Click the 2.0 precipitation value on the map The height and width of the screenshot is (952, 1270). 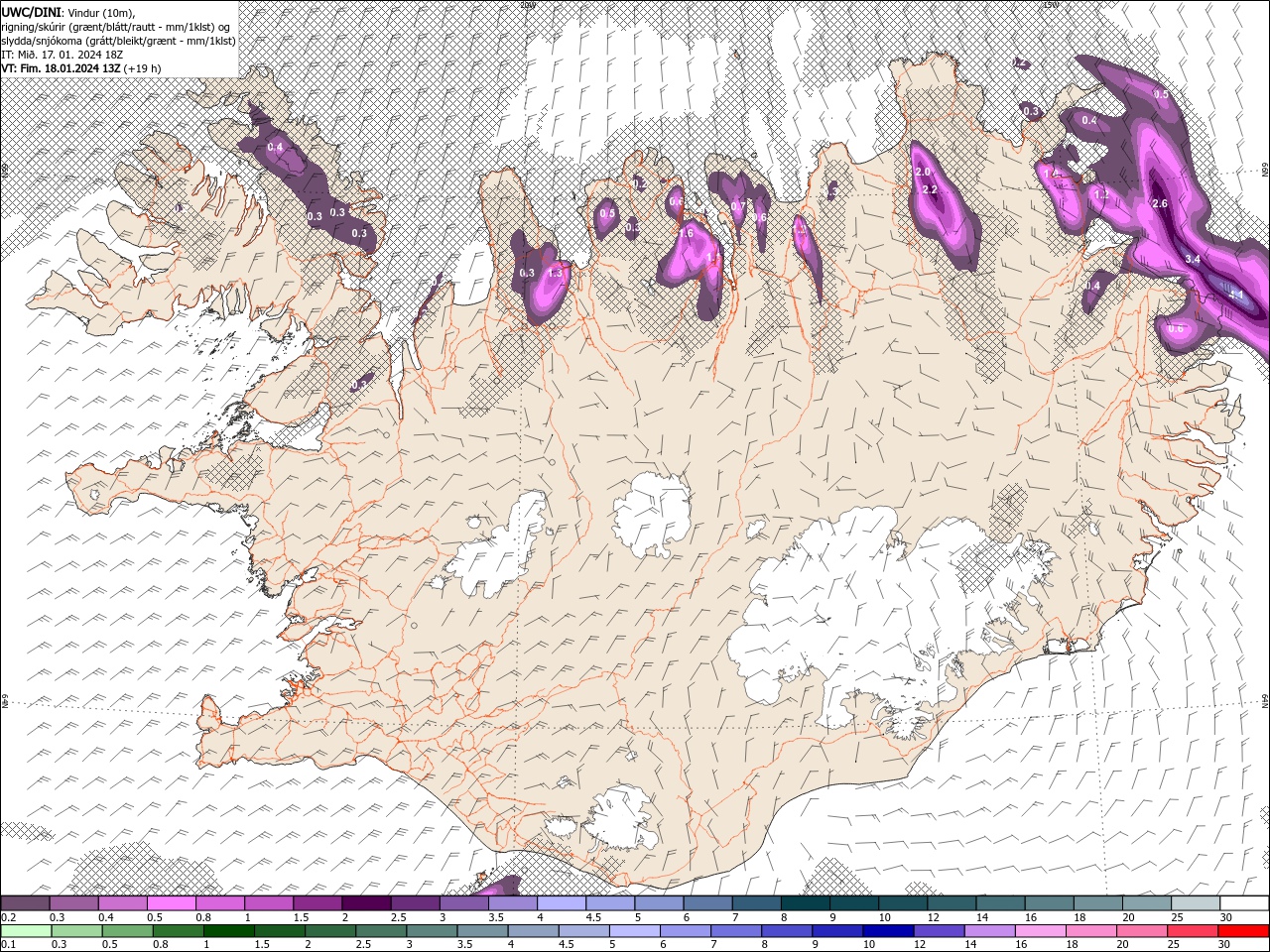pos(922,173)
